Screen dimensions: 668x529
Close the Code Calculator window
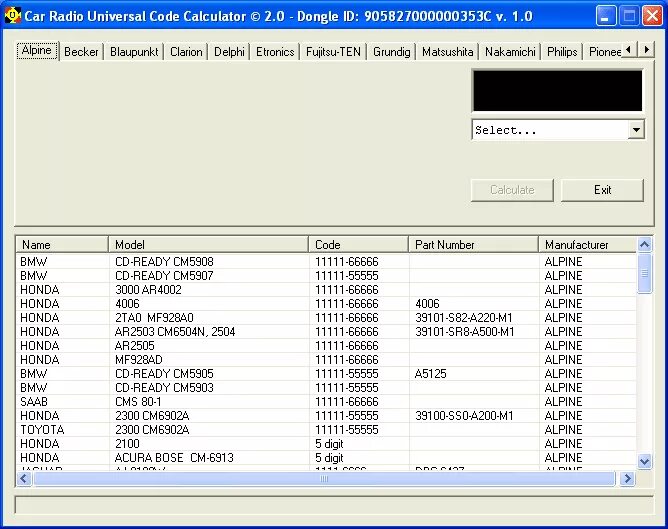(x=652, y=16)
